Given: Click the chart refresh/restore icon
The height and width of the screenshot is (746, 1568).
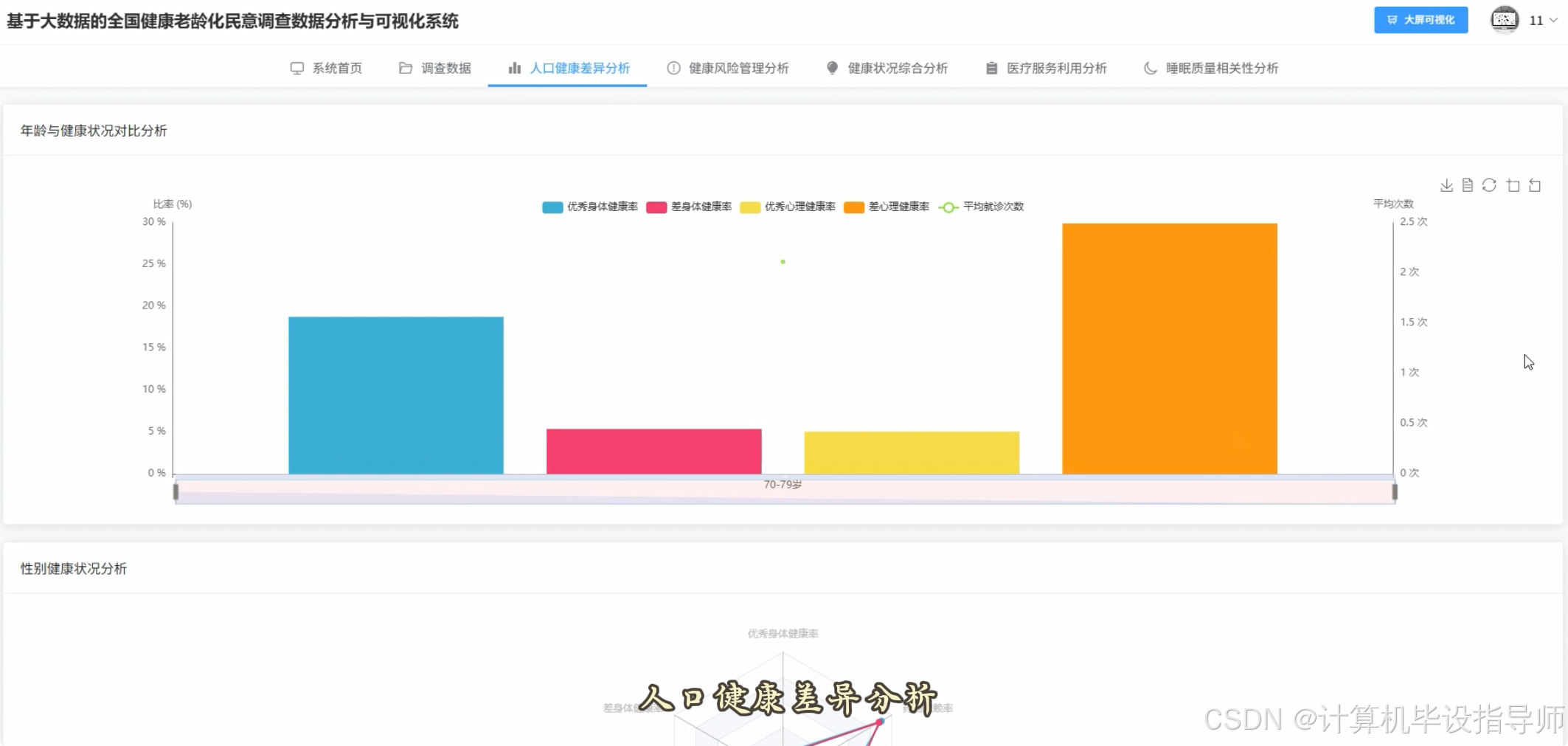Looking at the screenshot, I should [x=1489, y=185].
